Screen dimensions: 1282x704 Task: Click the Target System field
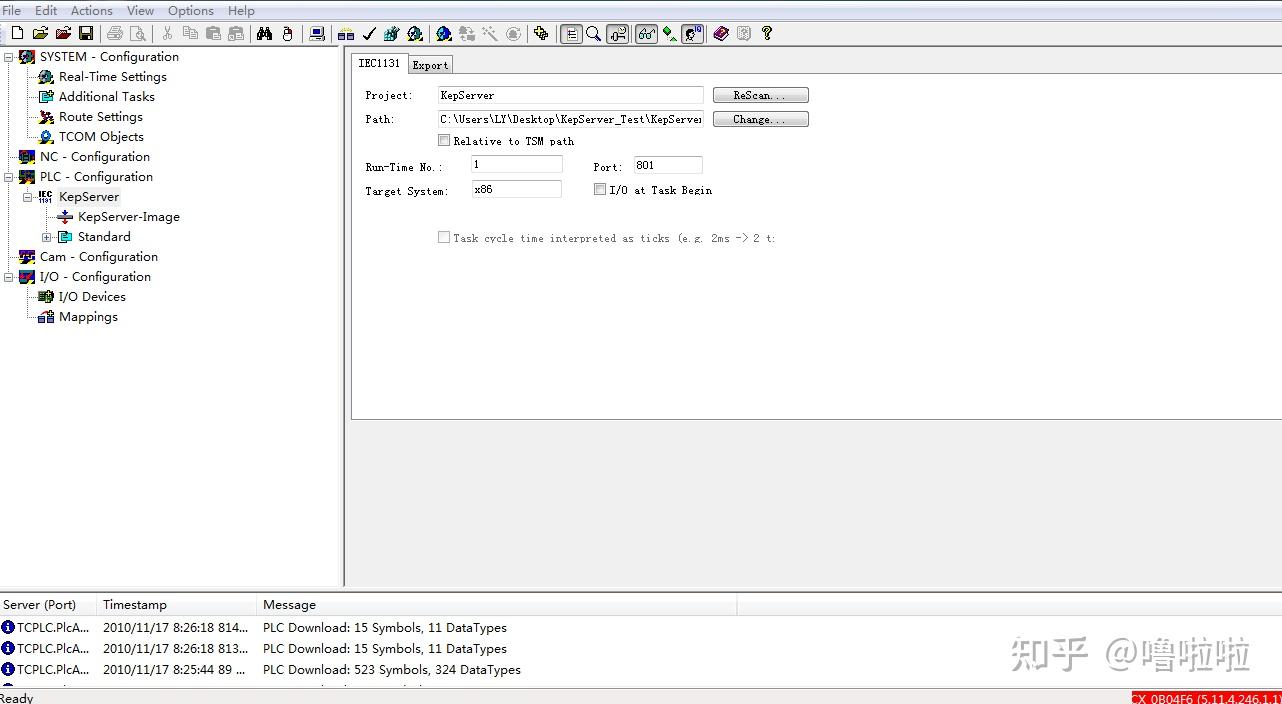tap(517, 189)
